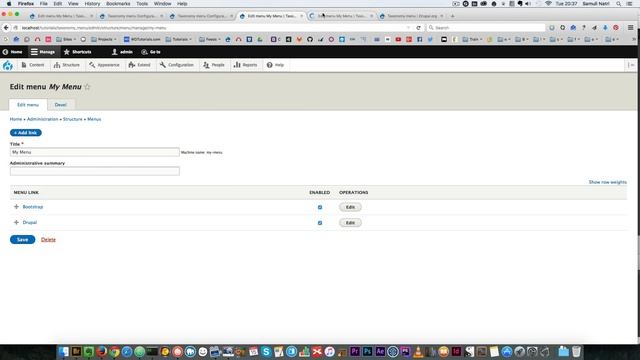
Task: Expand the Train bookmarks folder
Action: (x=472, y=40)
